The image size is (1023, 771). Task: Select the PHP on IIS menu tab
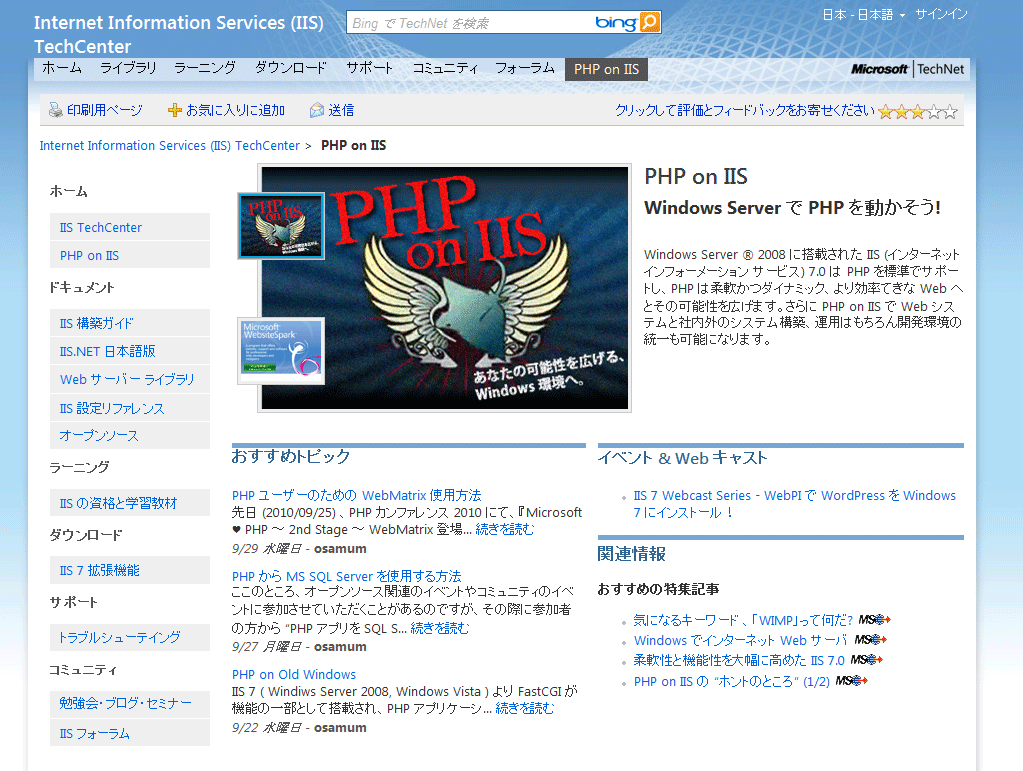606,69
